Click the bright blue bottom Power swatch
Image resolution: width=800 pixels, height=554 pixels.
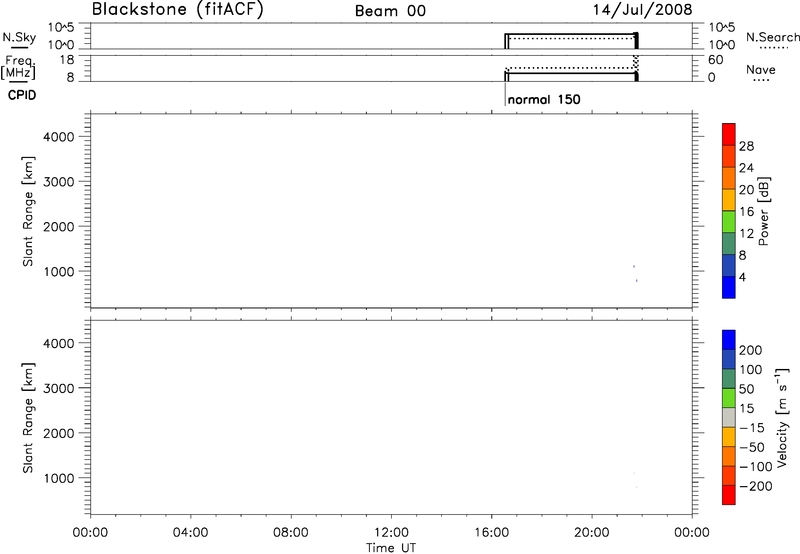[x=729, y=288]
